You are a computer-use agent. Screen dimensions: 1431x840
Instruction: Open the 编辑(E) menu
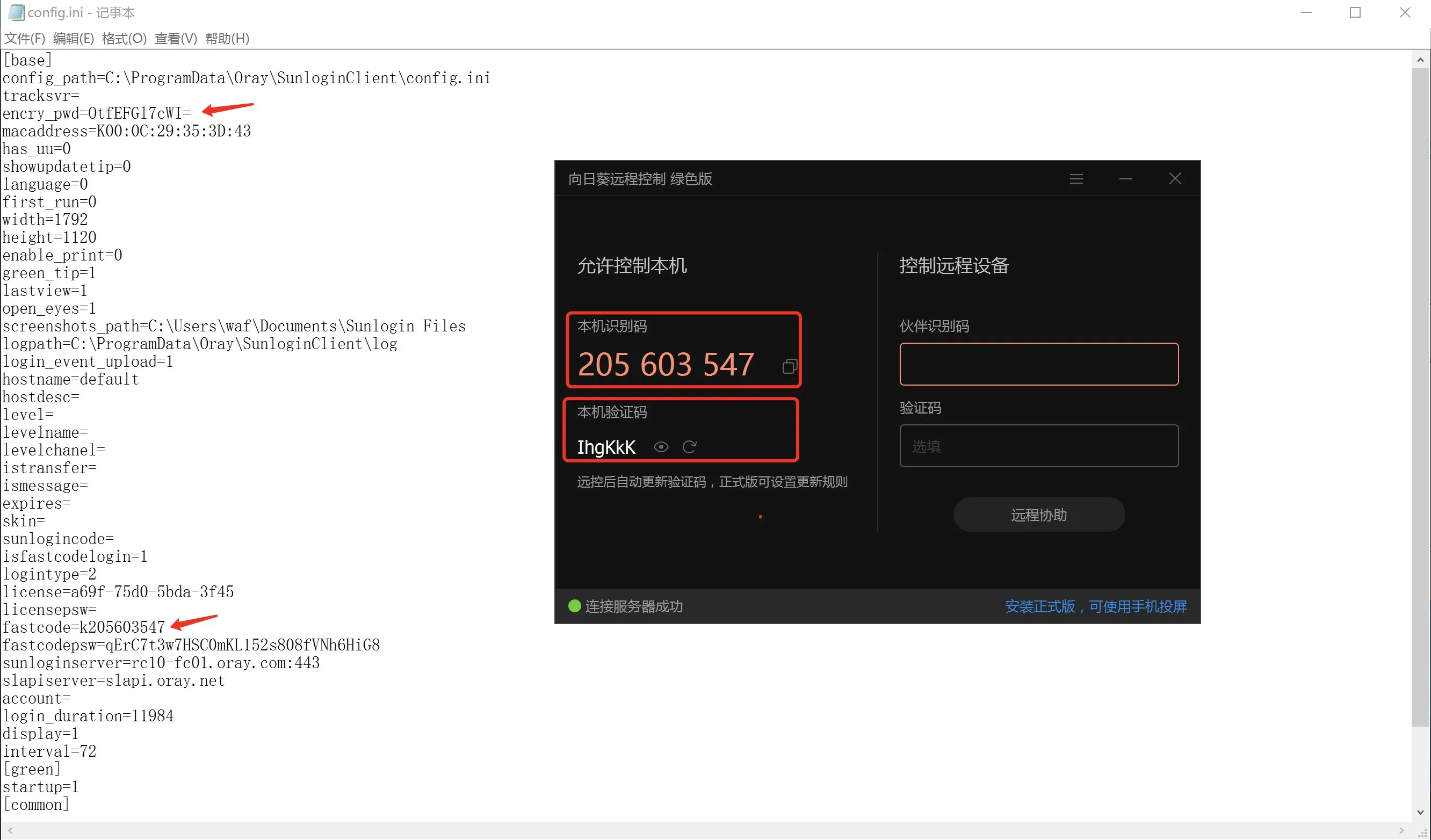tap(73, 38)
